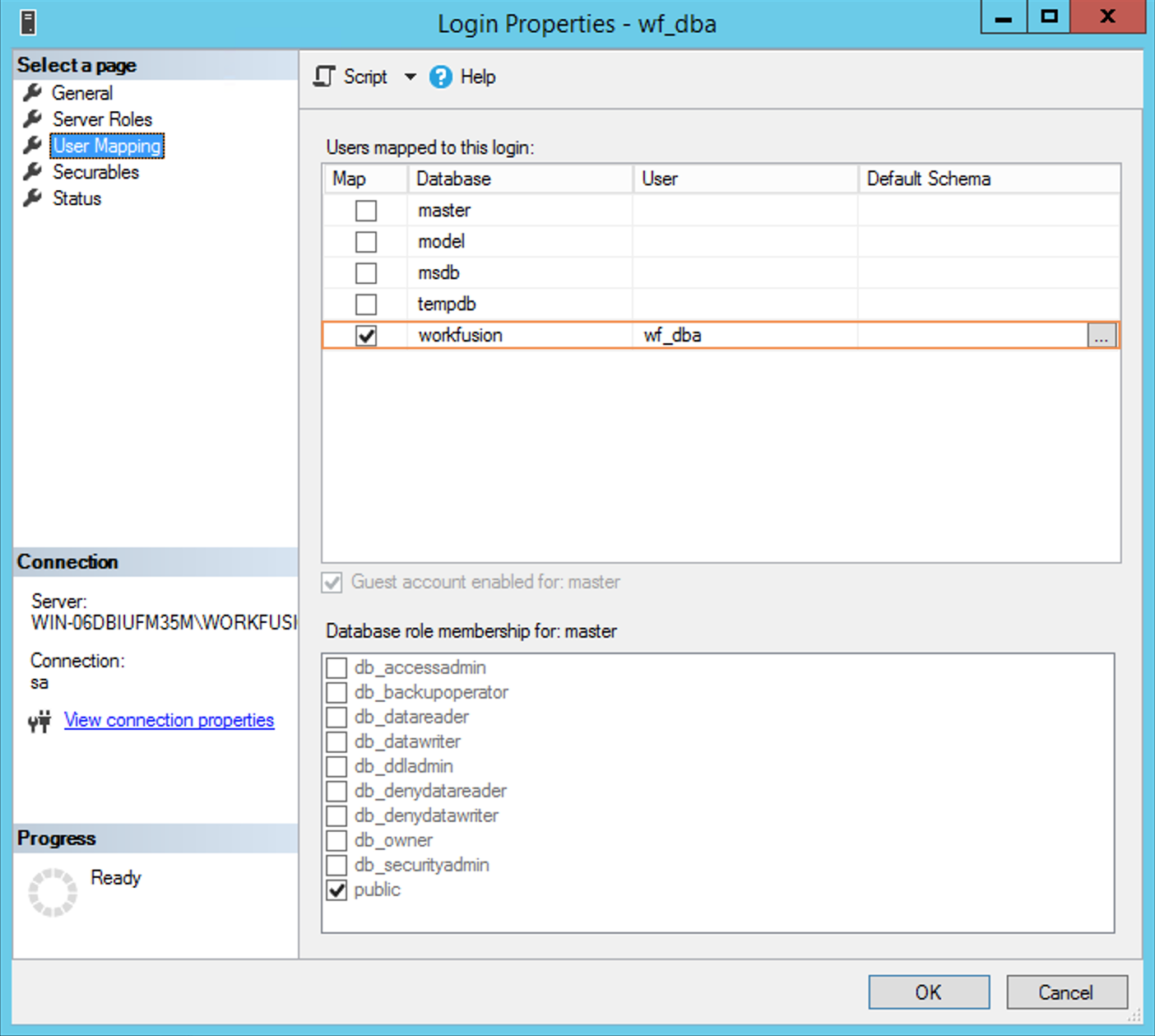
Task: Click the wrench icon beside Status
Action: [33, 197]
